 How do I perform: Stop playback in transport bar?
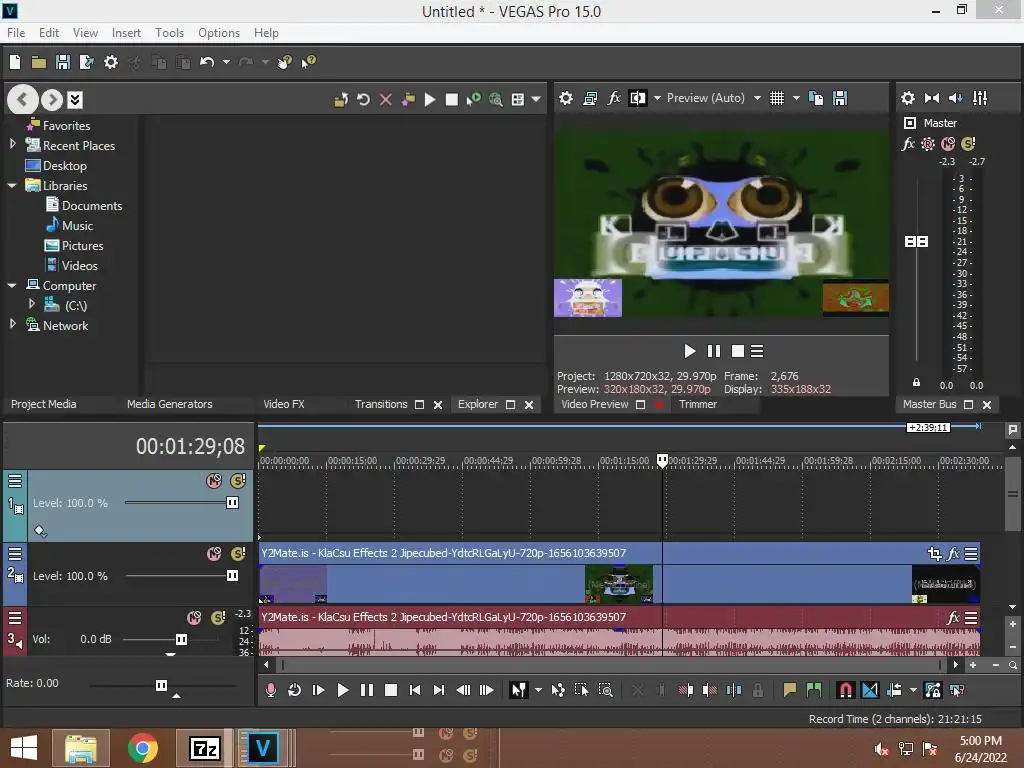pos(391,690)
